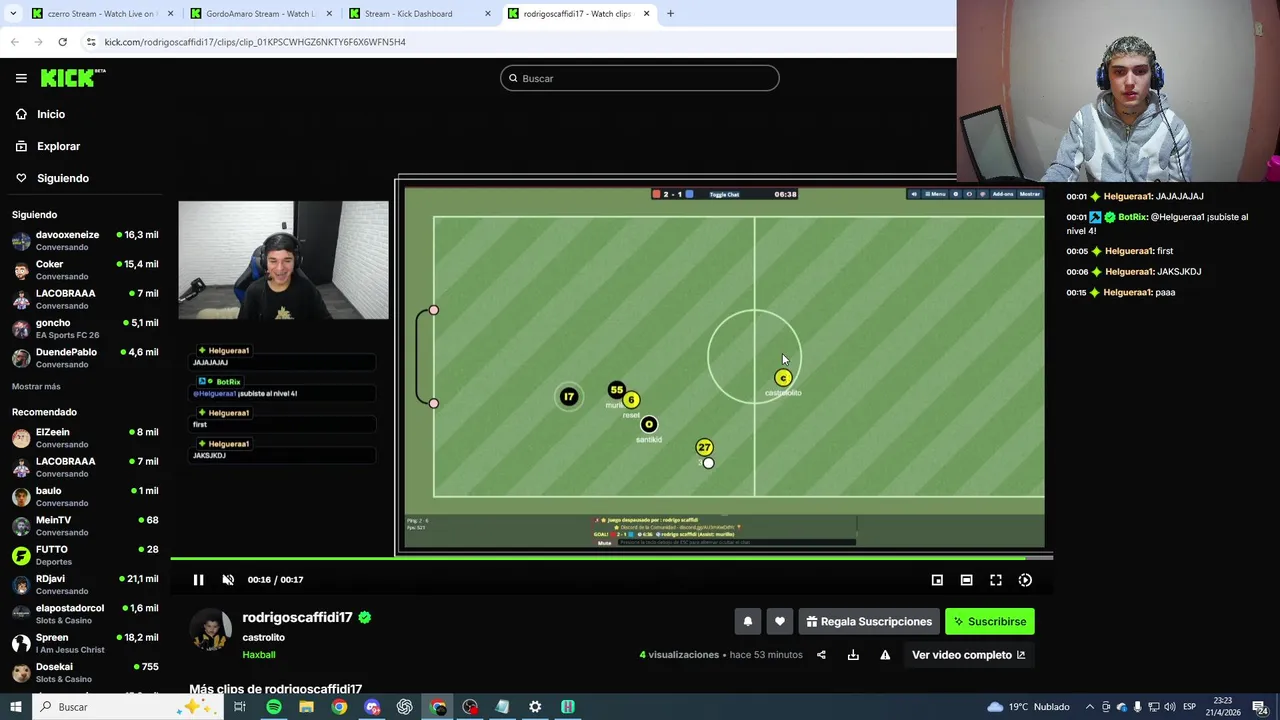Screen dimensions: 1280x720
Task: Click the heart follow button
Action: (780, 622)
